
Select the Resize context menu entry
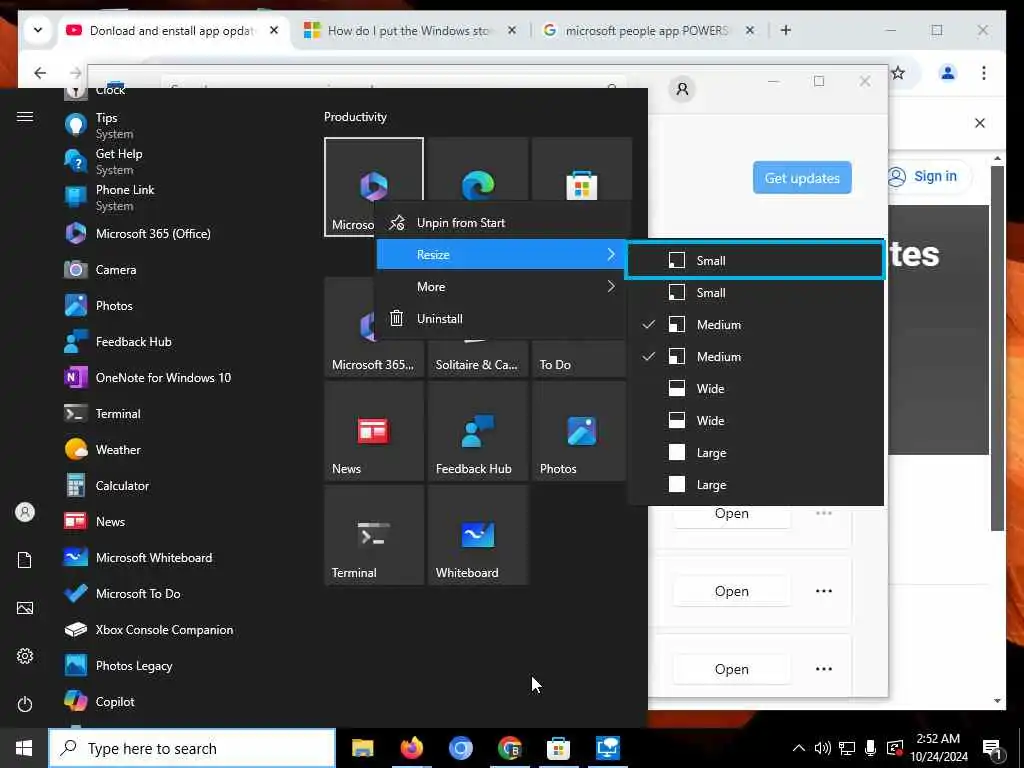[500, 255]
